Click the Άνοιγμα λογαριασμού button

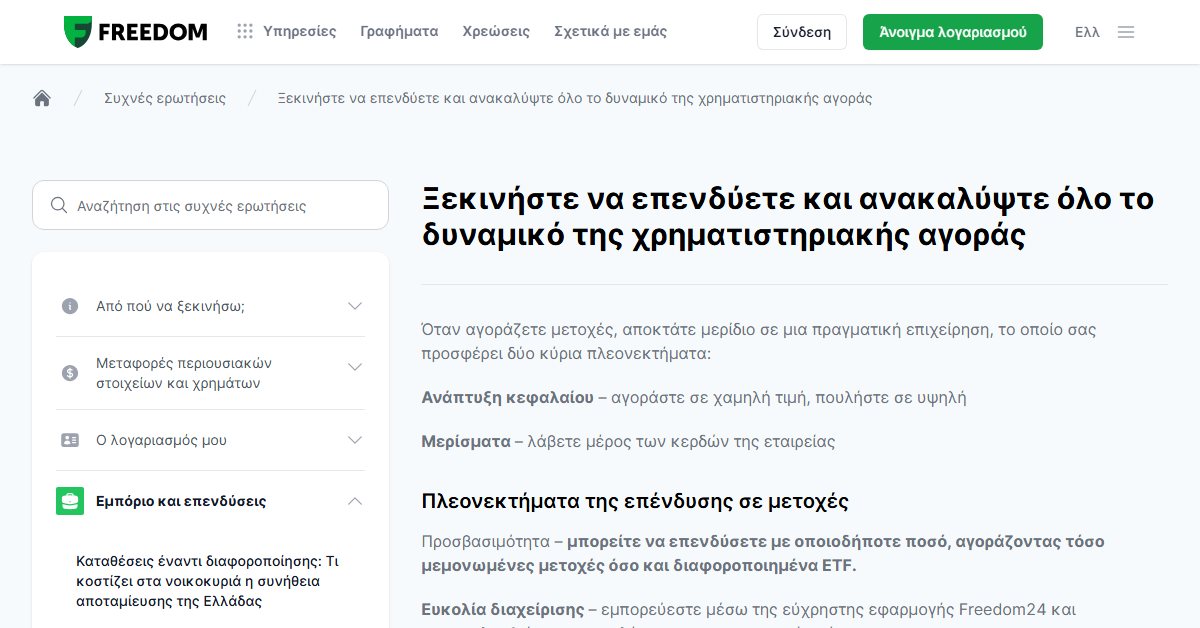[x=953, y=32]
